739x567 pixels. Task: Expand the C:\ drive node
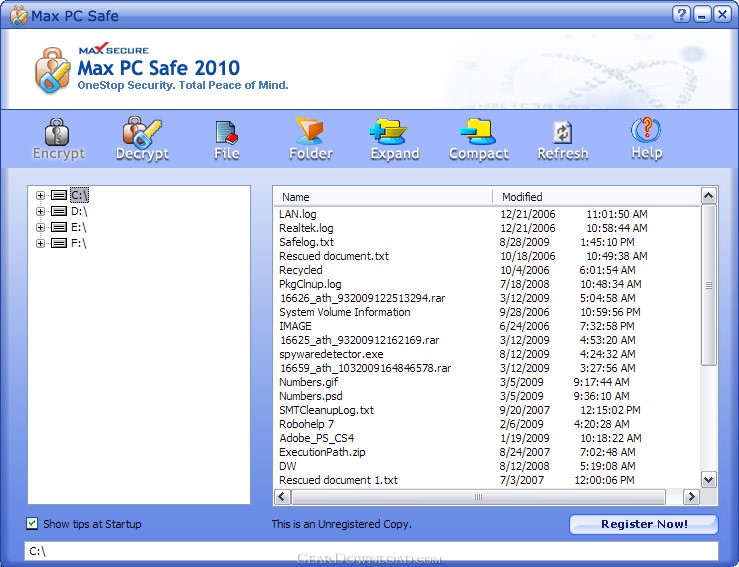tap(41, 195)
